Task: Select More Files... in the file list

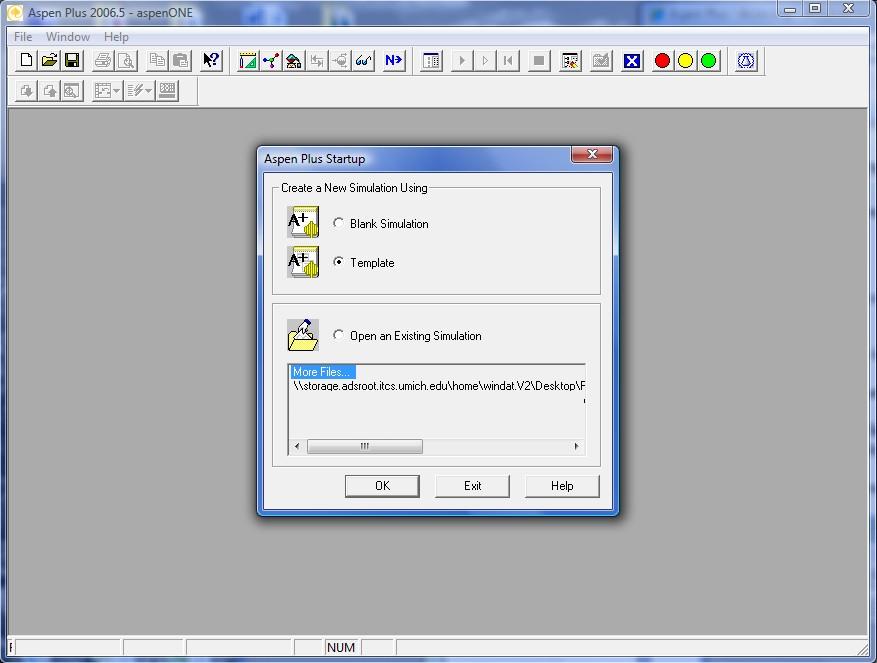Action: [x=322, y=372]
